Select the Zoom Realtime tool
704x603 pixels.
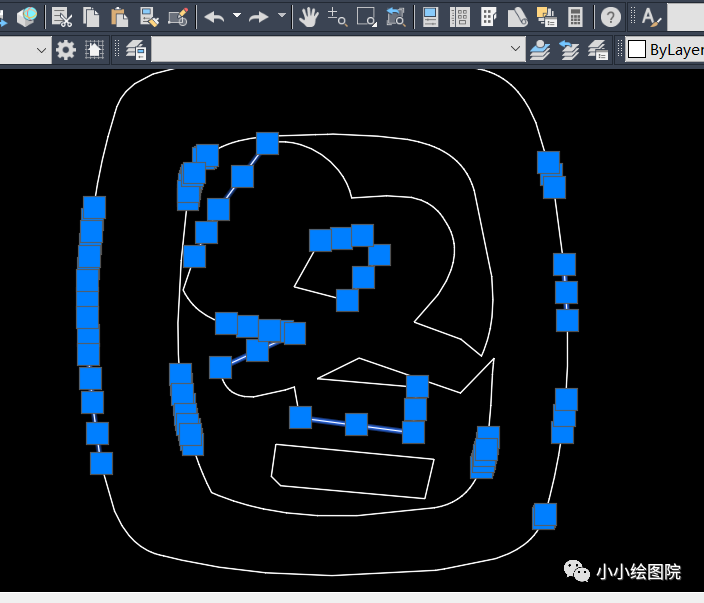(338, 17)
